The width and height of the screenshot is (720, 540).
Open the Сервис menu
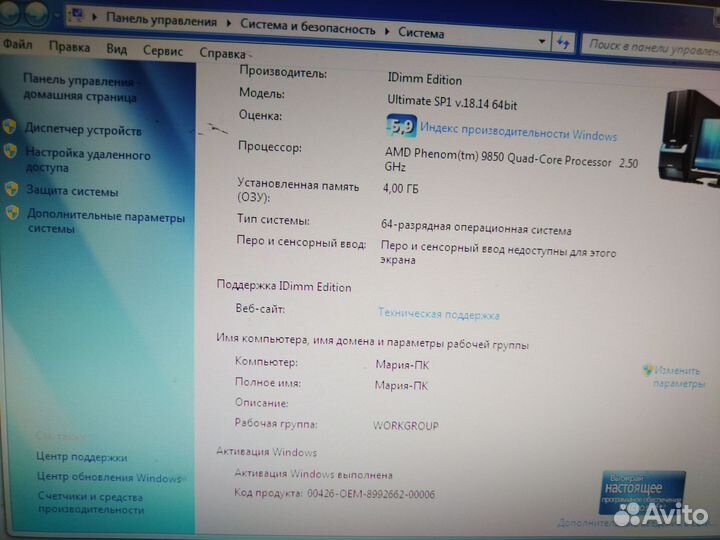tap(162, 50)
